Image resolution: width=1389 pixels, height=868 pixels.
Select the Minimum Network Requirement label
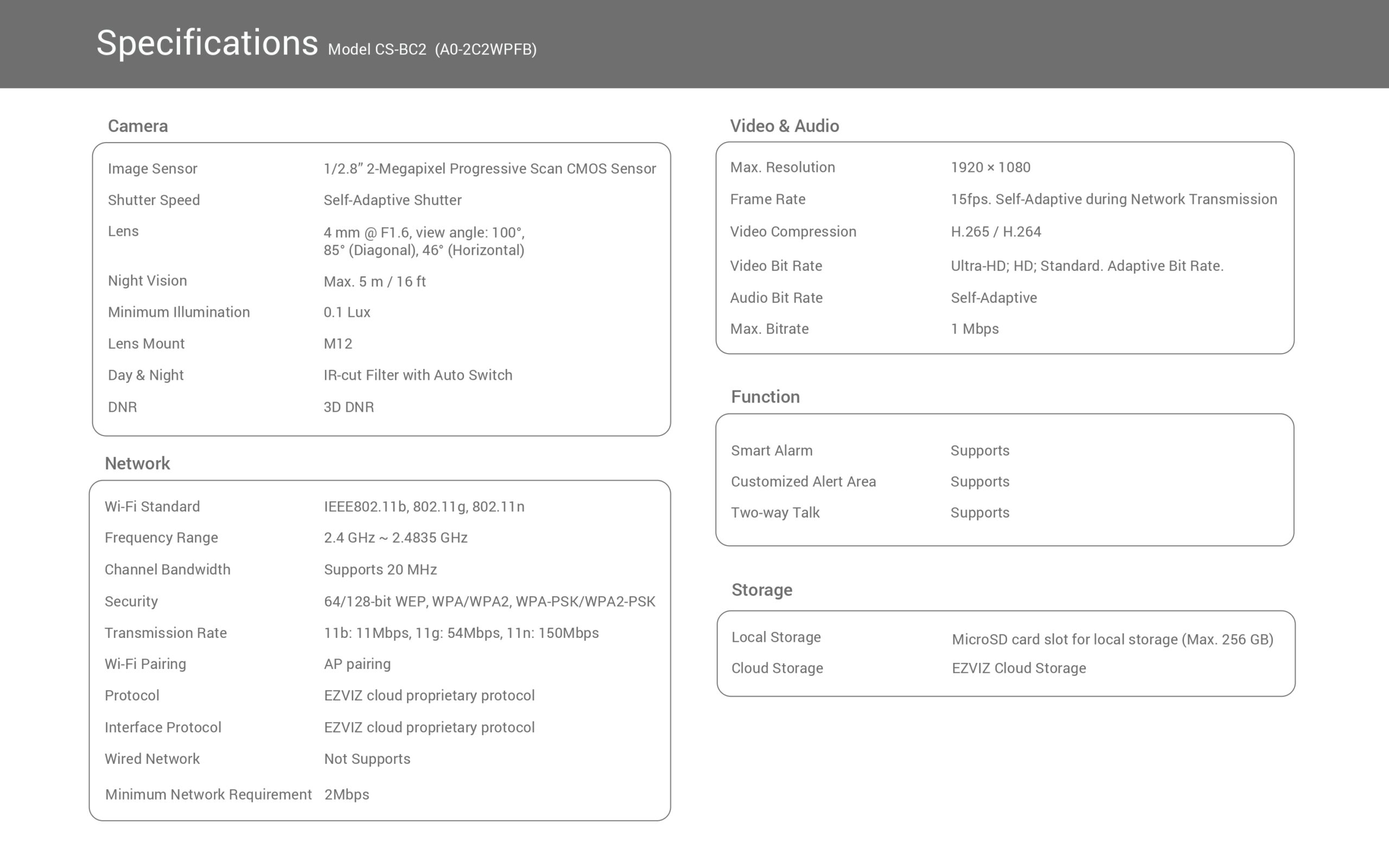click(208, 795)
